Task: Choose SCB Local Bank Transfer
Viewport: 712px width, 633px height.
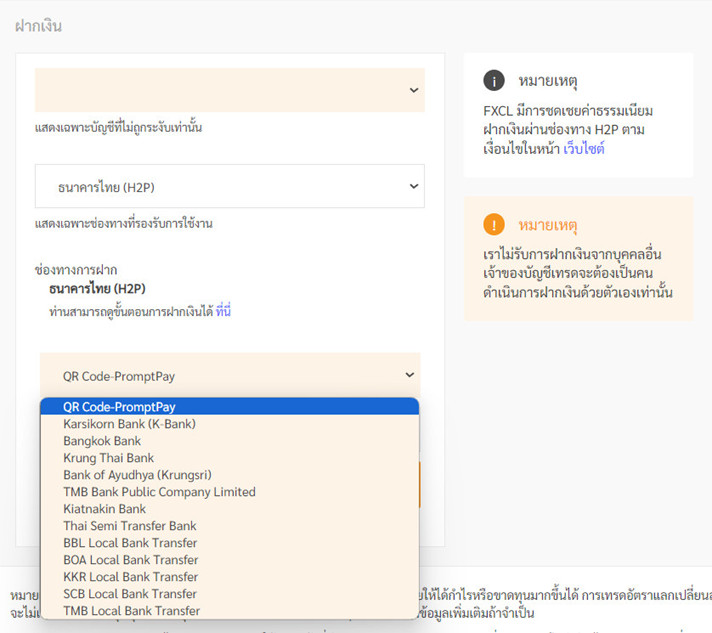Action: coord(130,594)
